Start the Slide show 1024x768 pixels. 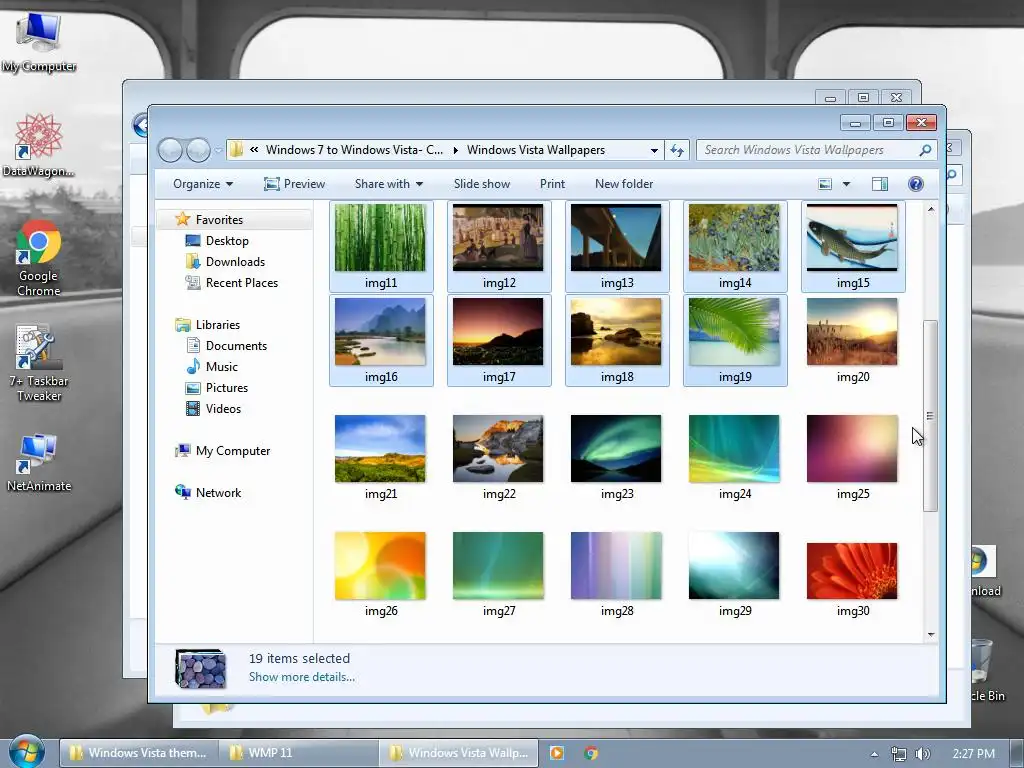pos(482,184)
